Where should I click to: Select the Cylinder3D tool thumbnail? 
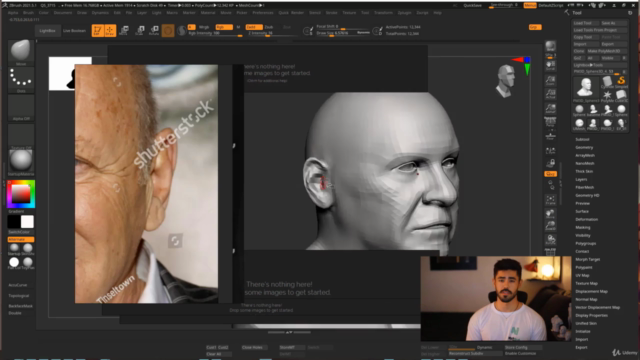pos(607,83)
